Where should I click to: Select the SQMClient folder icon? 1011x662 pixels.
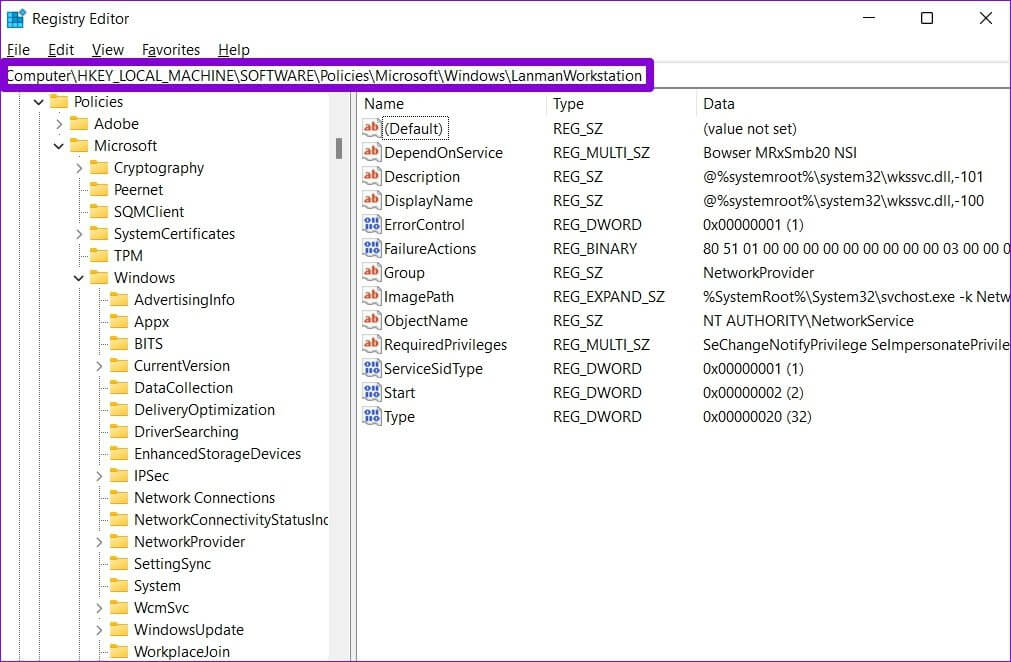[99, 211]
